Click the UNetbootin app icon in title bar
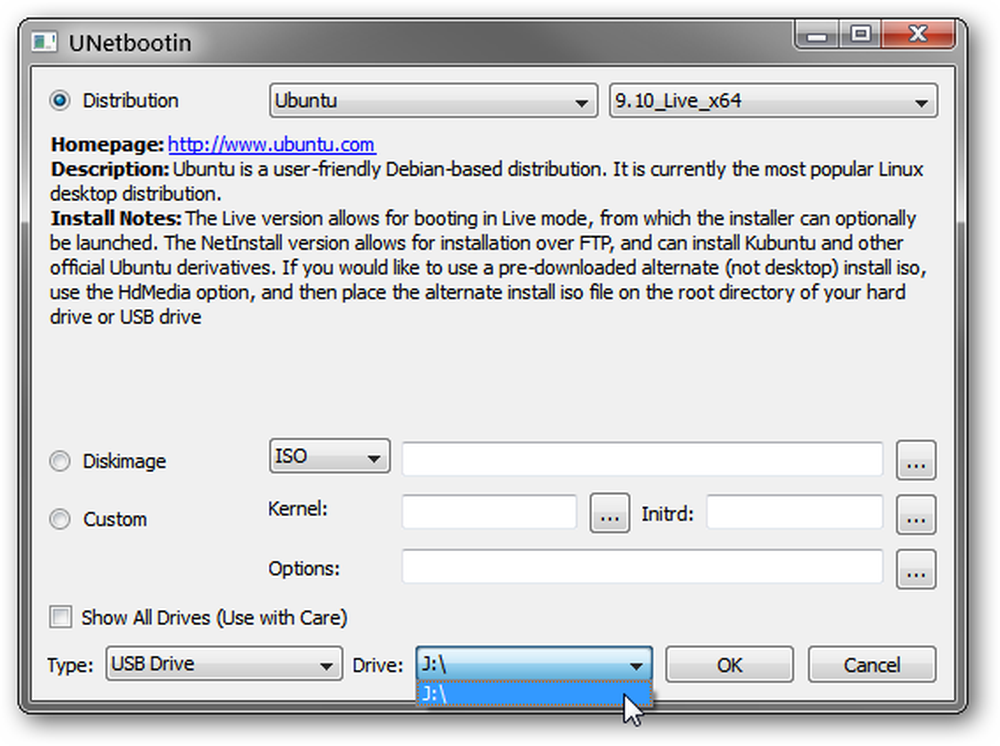 [x=45, y=42]
